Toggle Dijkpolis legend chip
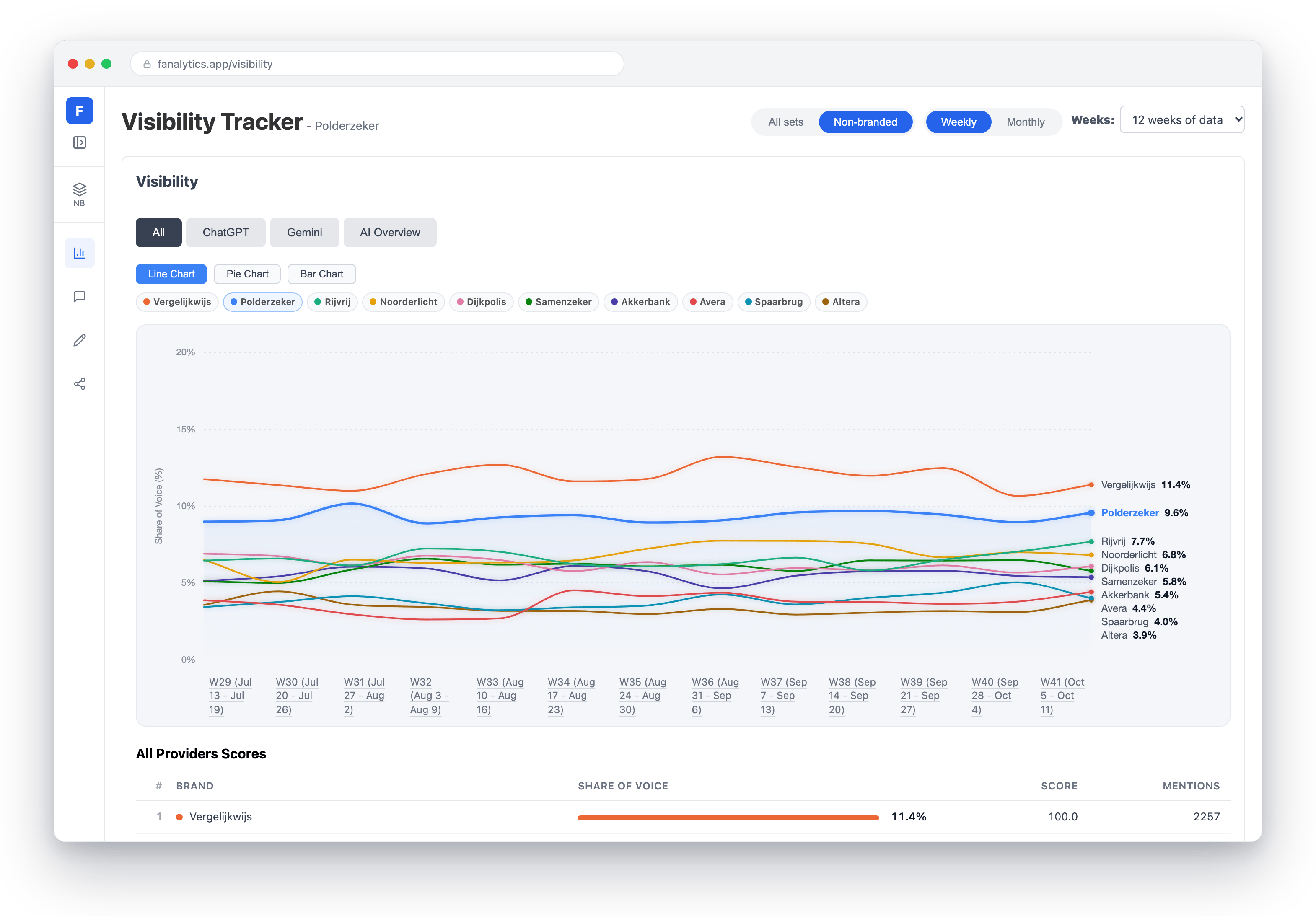Viewport: 1316px width, 916px height. click(482, 302)
